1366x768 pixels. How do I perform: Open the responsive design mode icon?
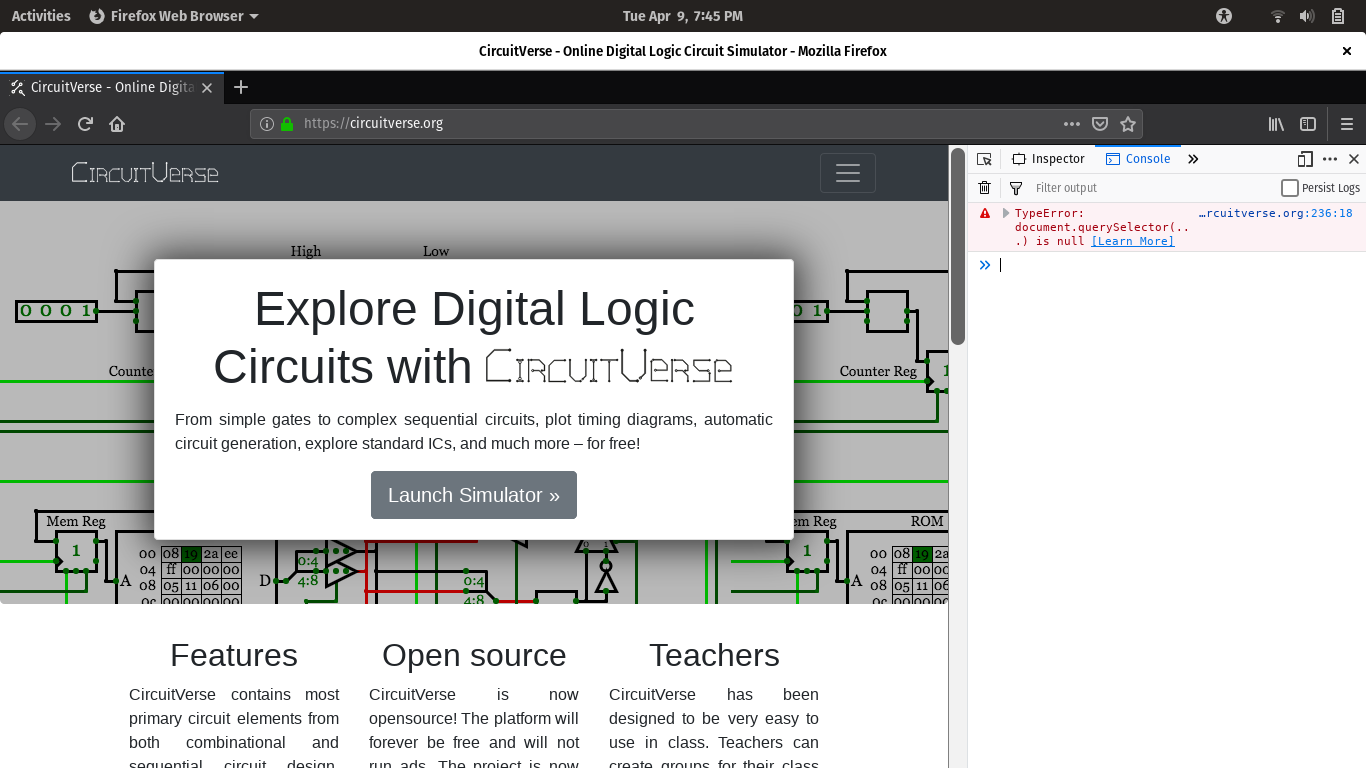(1303, 159)
